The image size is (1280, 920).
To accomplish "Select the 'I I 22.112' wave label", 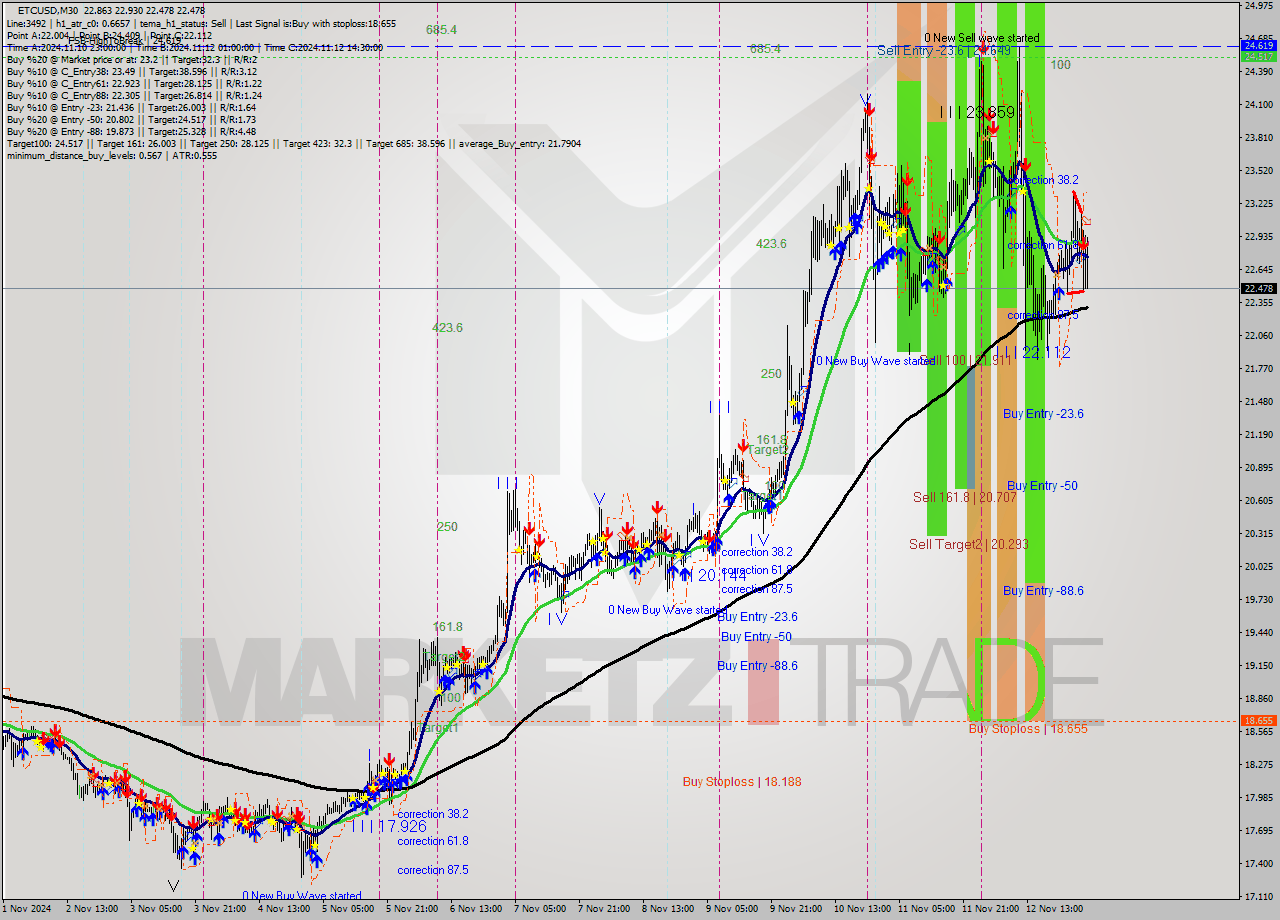I will 1038,353.
